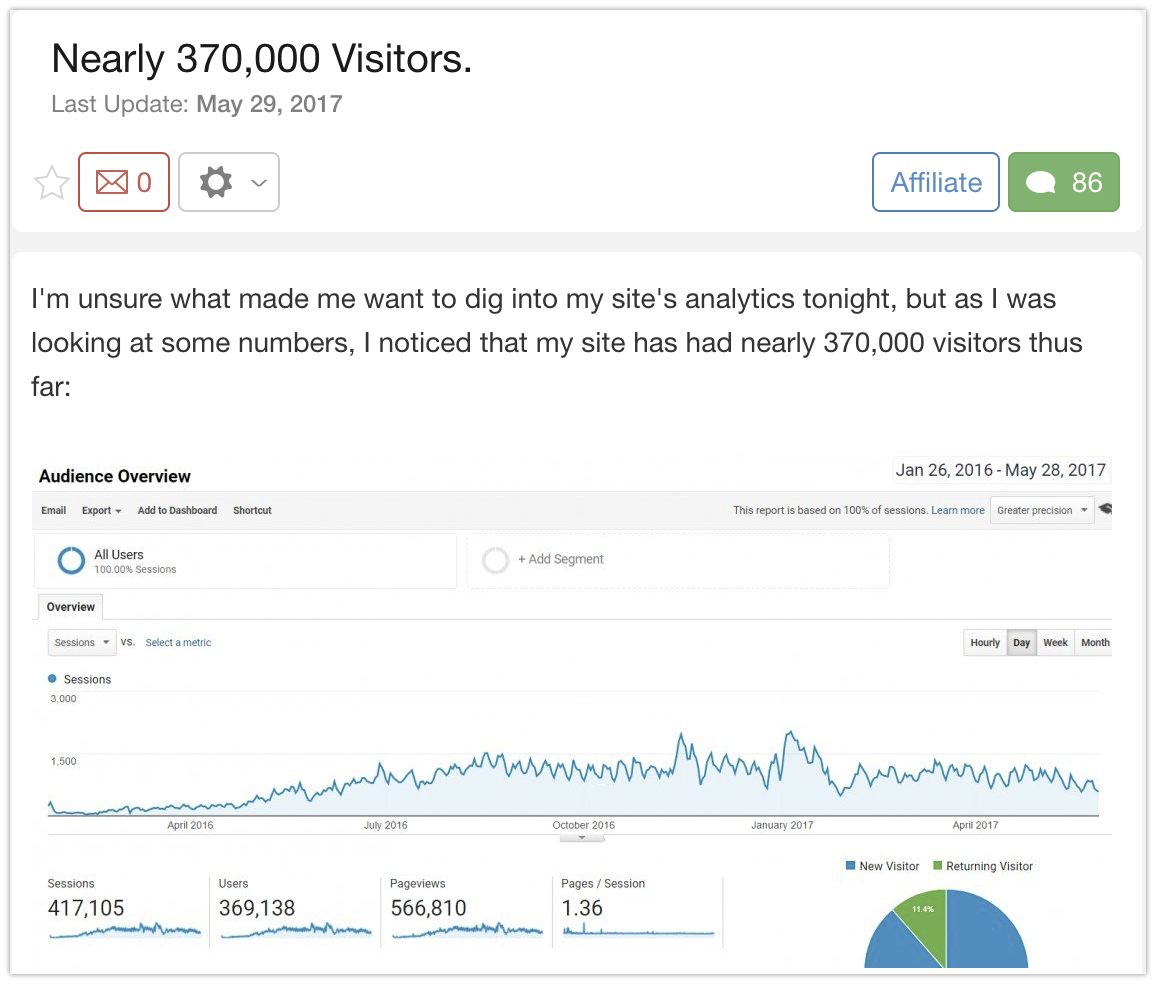Click the Pageviews 566,810 metric
The image size is (1156, 984).
click(x=467, y=910)
